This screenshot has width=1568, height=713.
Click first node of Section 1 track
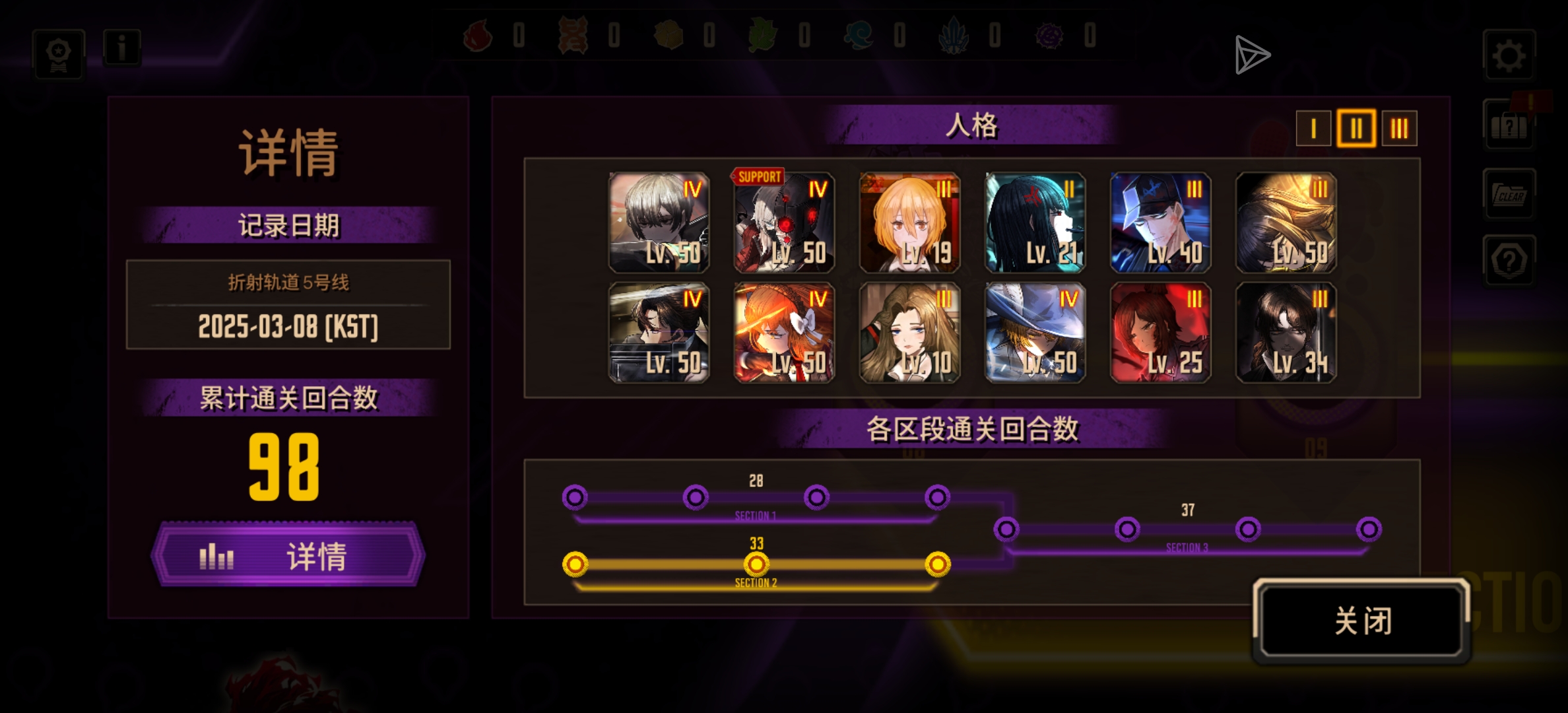click(574, 497)
